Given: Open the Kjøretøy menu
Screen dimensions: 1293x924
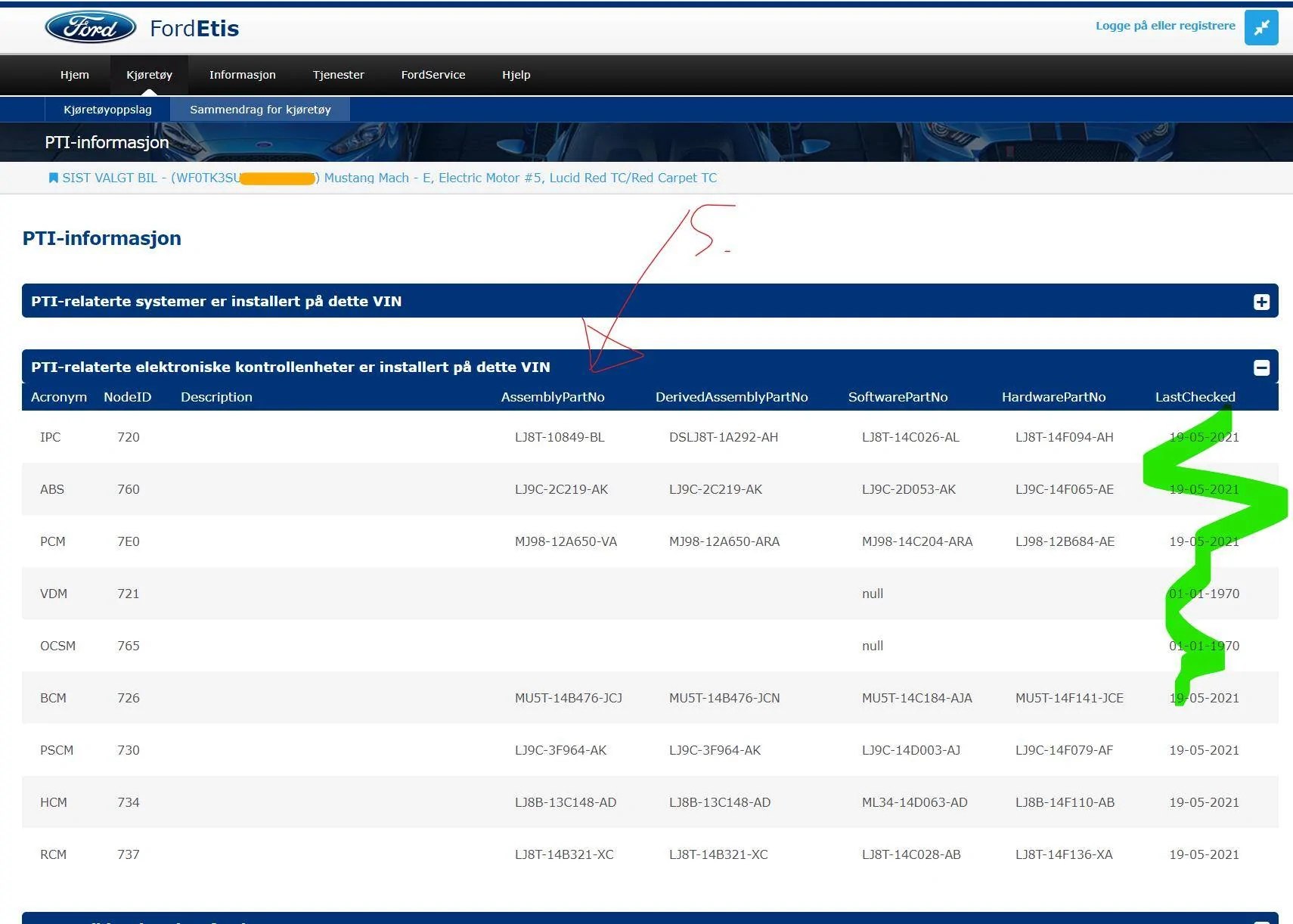Looking at the screenshot, I should coord(149,75).
